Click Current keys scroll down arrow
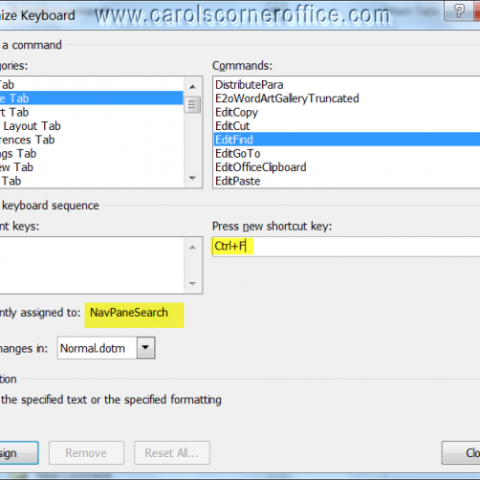The image size is (480, 480). [x=192, y=284]
